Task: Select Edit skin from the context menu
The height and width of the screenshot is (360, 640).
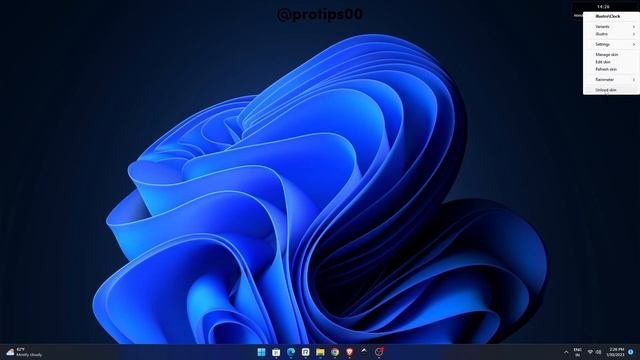Action: pyautogui.click(x=611, y=62)
